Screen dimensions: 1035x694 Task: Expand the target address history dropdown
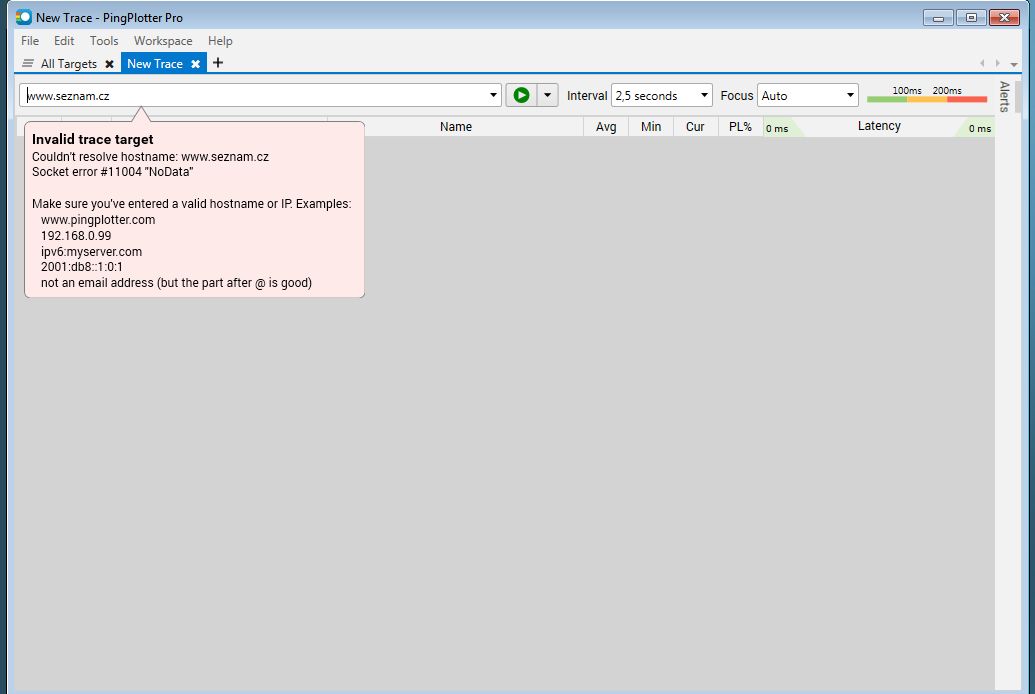point(492,95)
